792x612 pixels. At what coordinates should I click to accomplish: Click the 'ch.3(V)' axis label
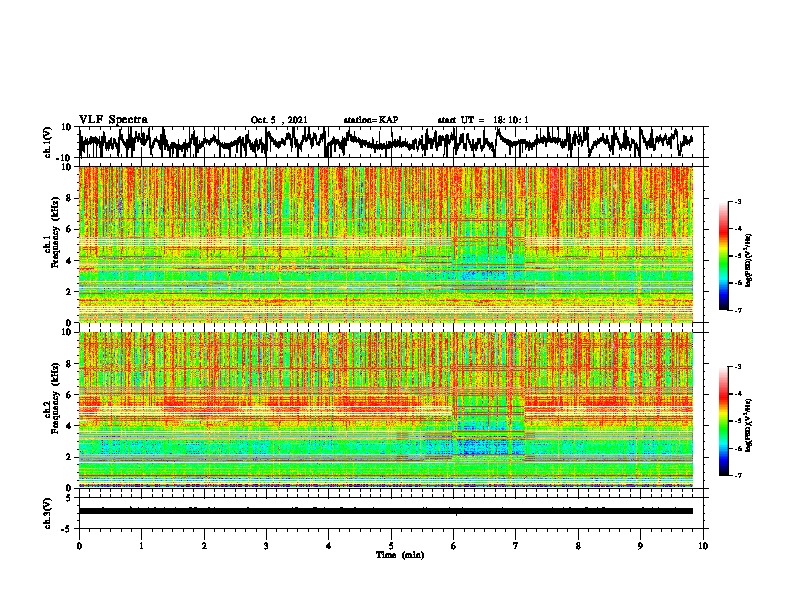[x=48, y=513]
